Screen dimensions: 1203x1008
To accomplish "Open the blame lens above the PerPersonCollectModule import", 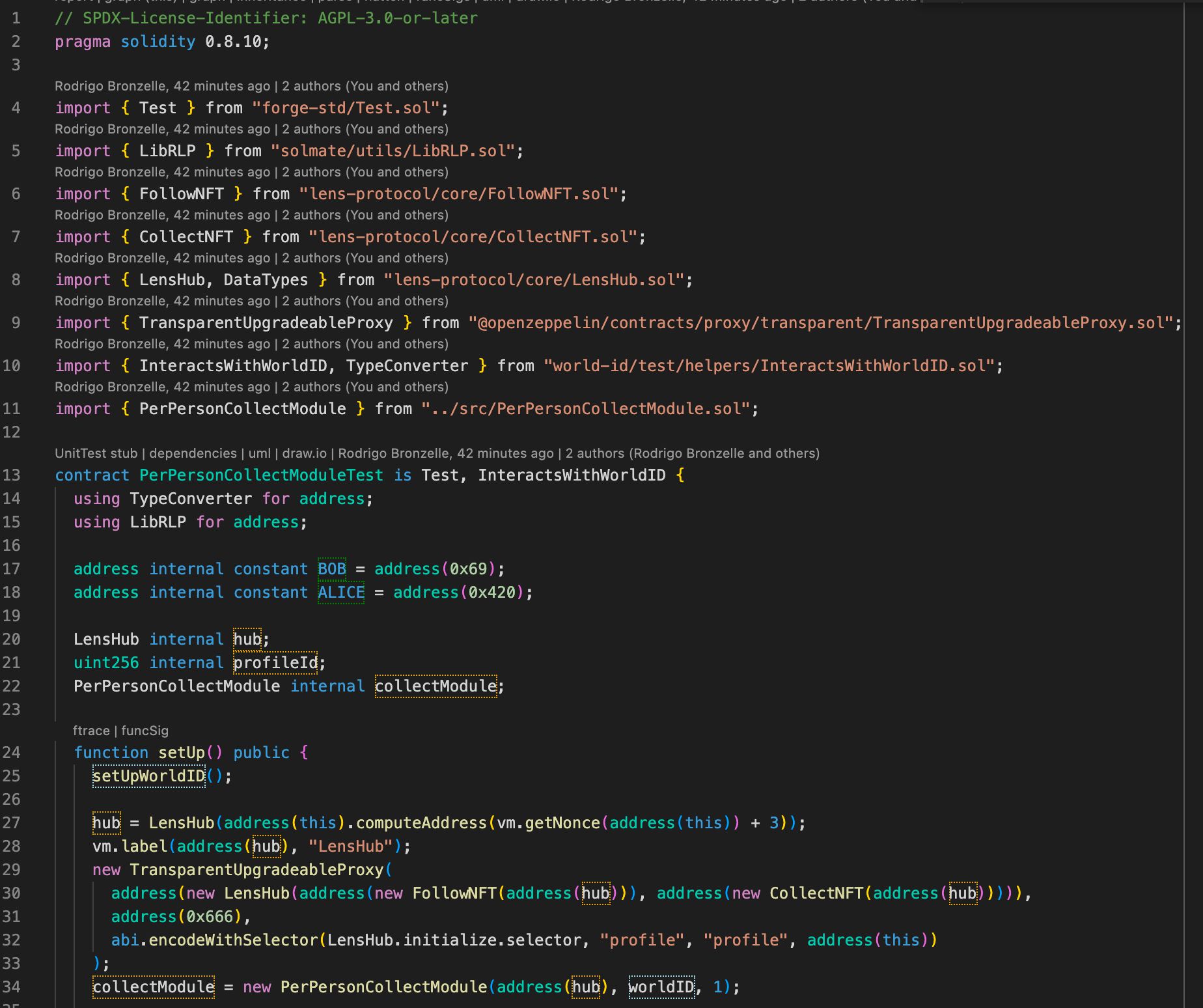I will pyautogui.click(x=251, y=387).
